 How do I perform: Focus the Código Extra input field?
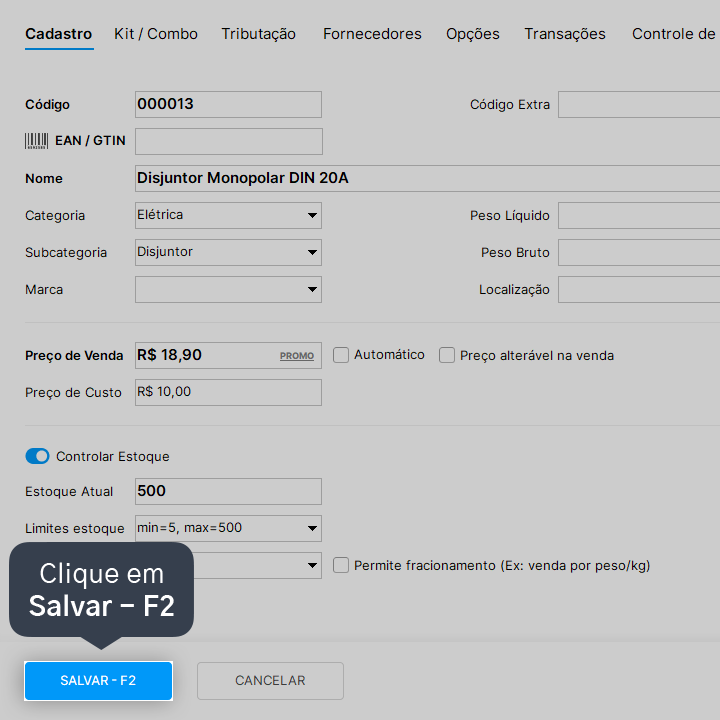(x=639, y=105)
